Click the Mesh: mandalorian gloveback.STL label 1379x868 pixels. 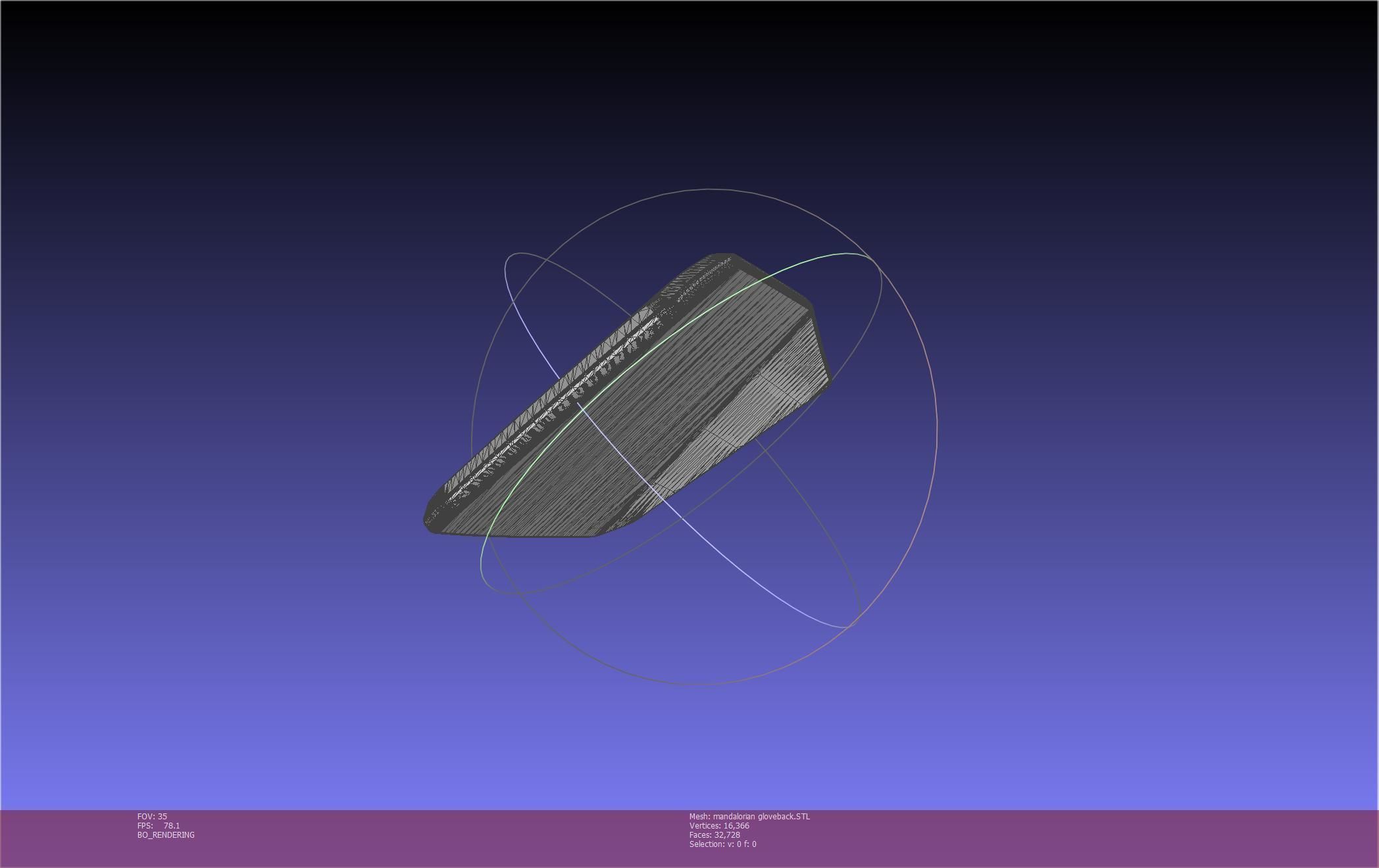pyautogui.click(x=749, y=816)
